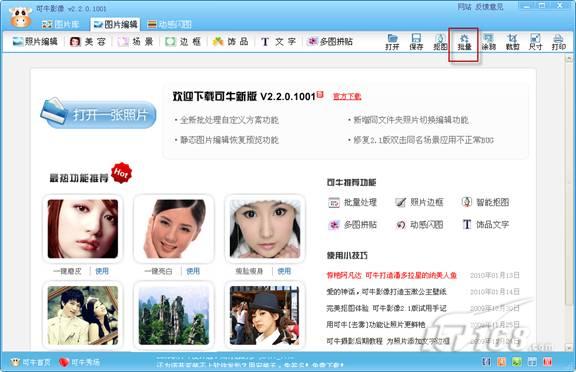The image size is (576, 372).
Task: Open the 饰品 accessories category
Action: pos(230,41)
